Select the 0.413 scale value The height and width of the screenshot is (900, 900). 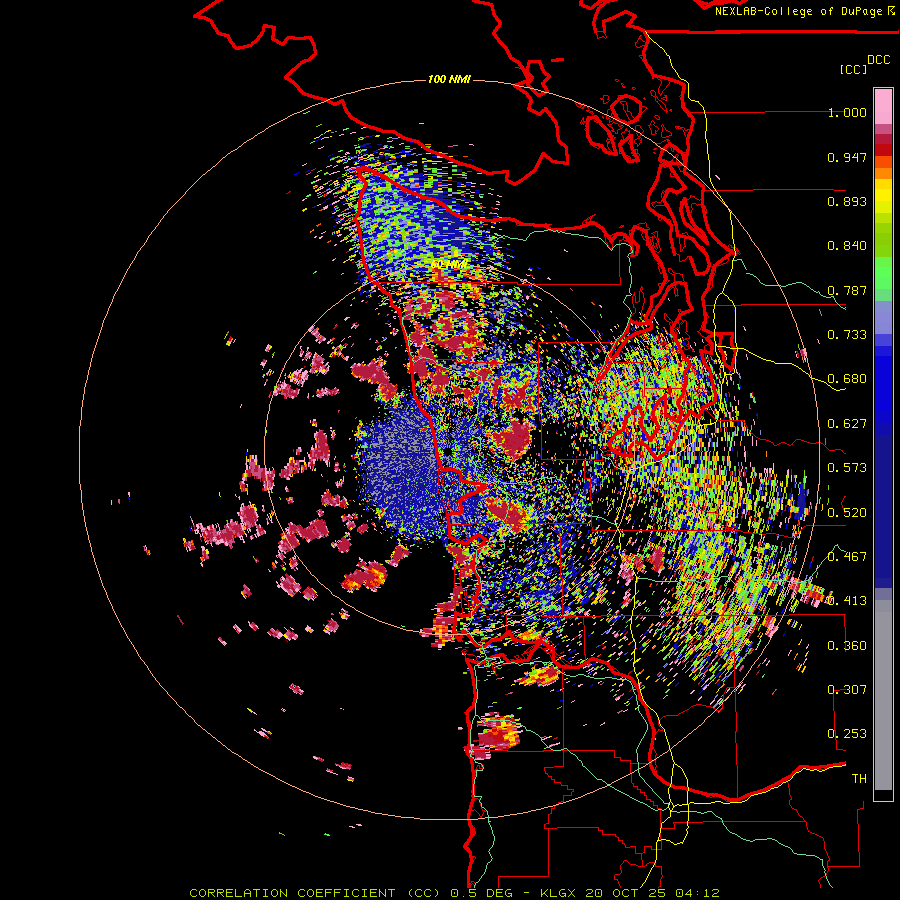[x=847, y=601]
